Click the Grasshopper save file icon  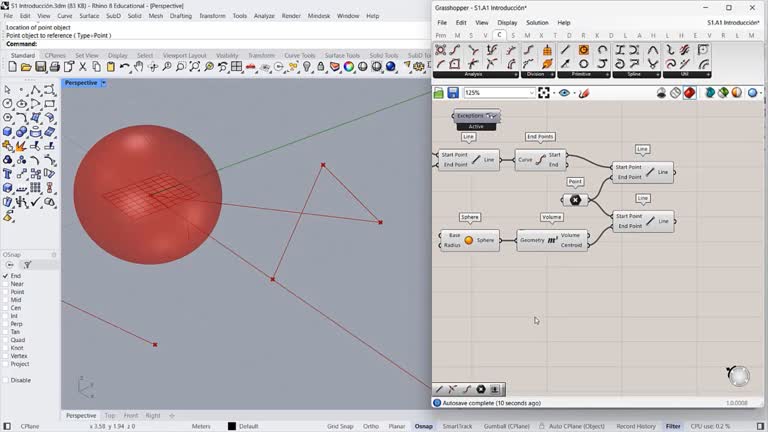point(453,93)
